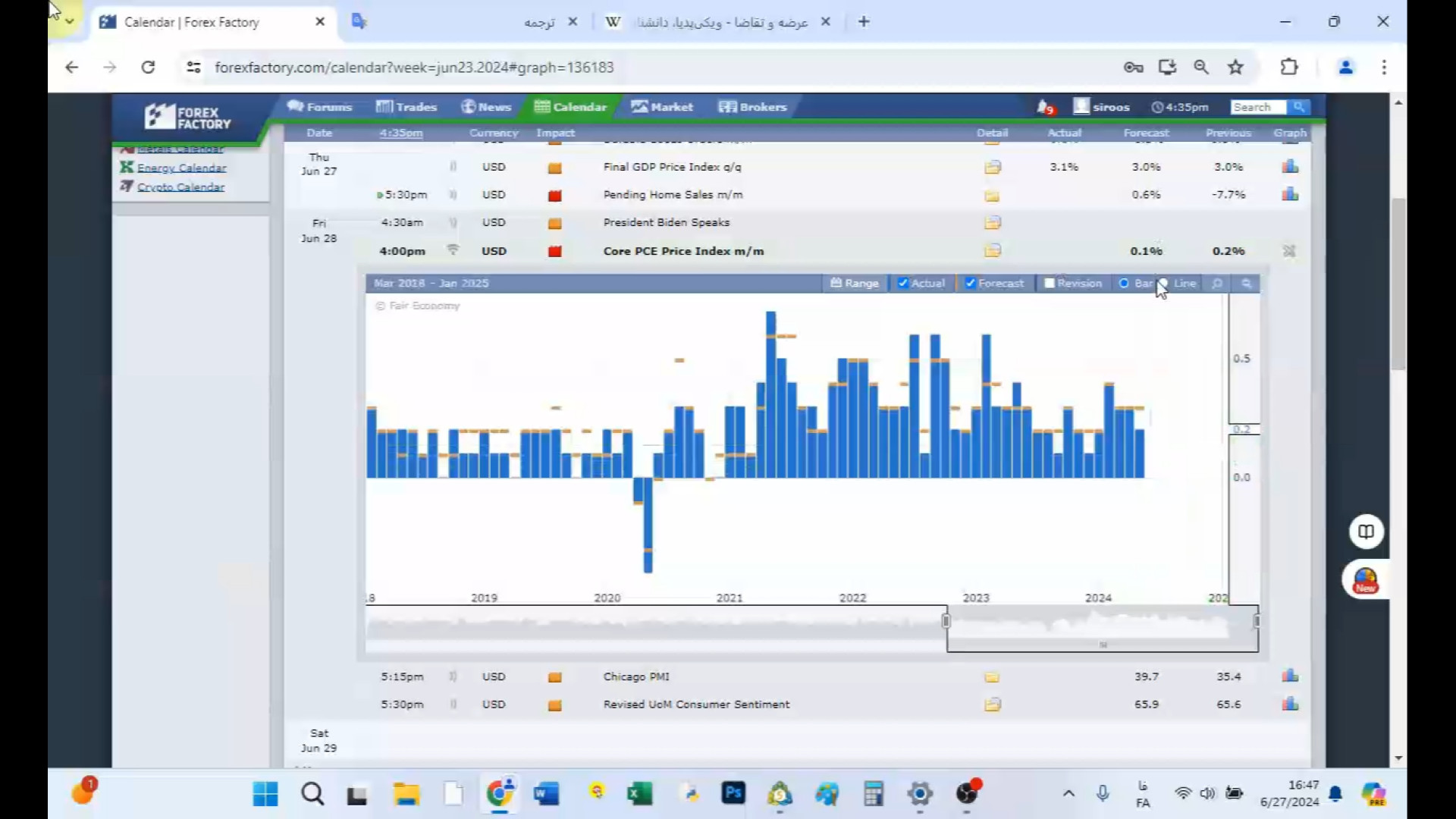
Task: Click Chicago PMI forecast value 39.7
Action: (x=1147, y=676)
